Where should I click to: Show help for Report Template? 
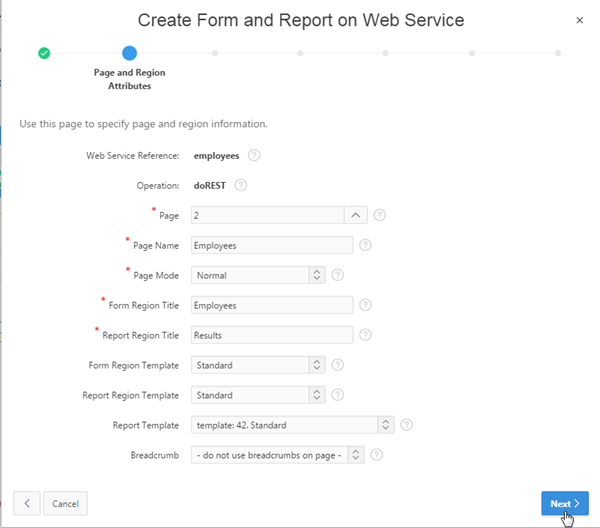(x=406, y=425)
